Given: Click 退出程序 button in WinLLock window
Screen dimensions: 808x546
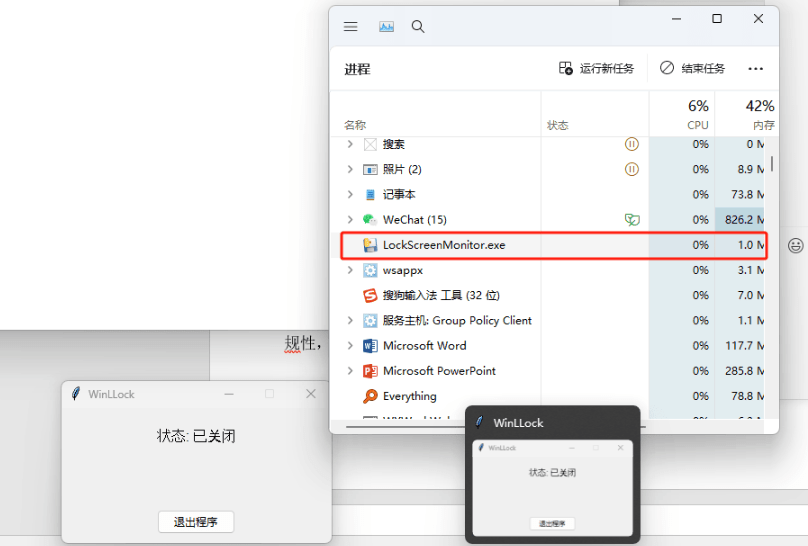Looking at the screenshot, I should tap(196, 522).
